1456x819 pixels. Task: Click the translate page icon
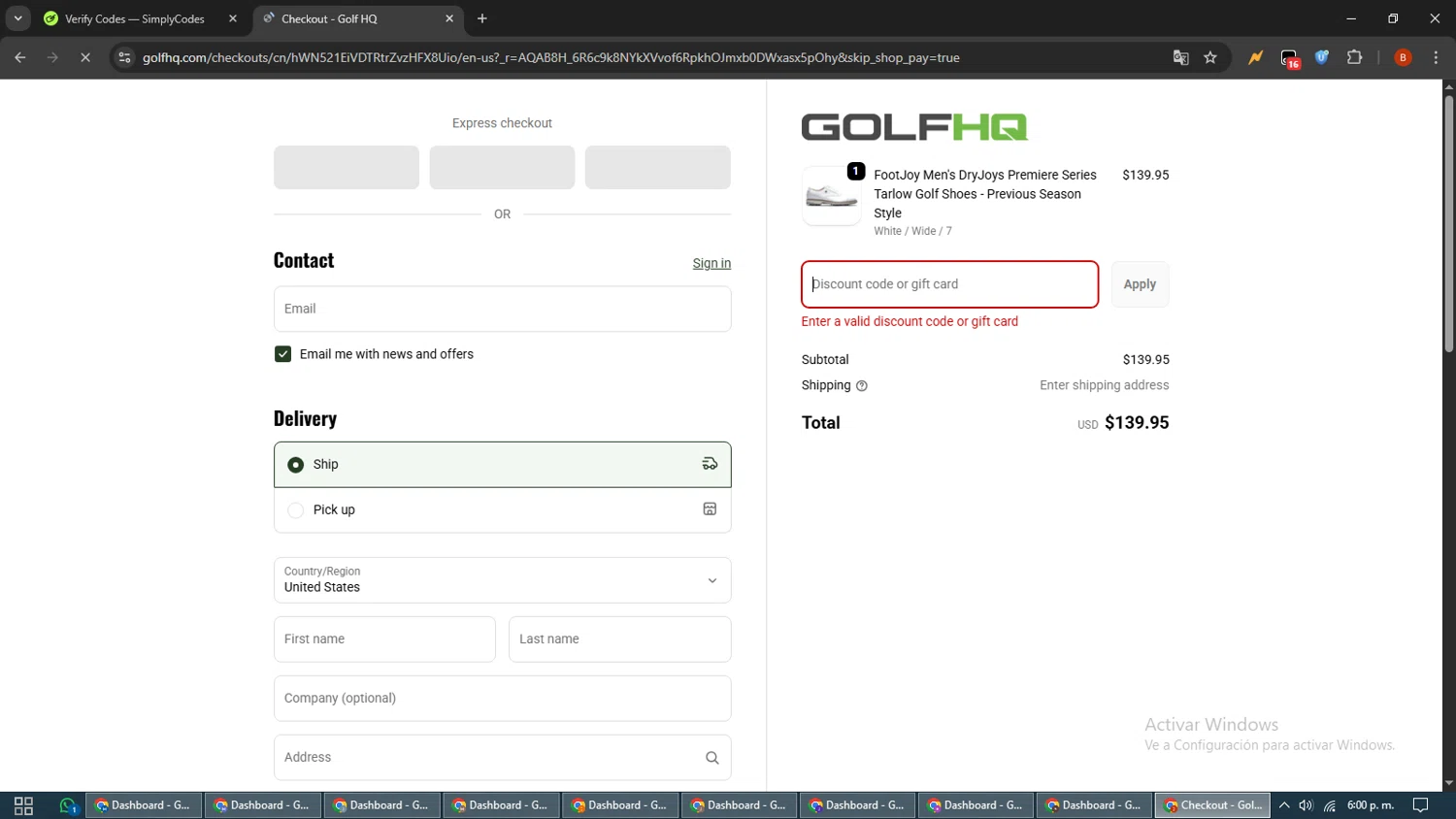pos(1180,58)
